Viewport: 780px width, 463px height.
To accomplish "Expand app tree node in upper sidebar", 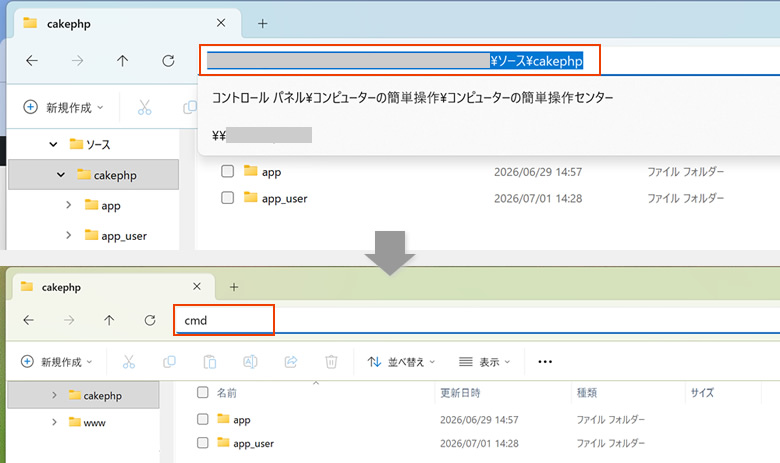I will (69, 205).
